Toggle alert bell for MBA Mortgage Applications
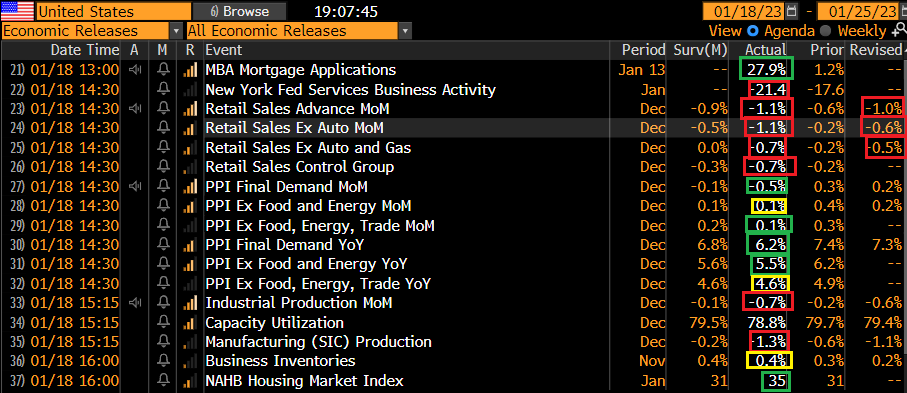 pos(164,70)
